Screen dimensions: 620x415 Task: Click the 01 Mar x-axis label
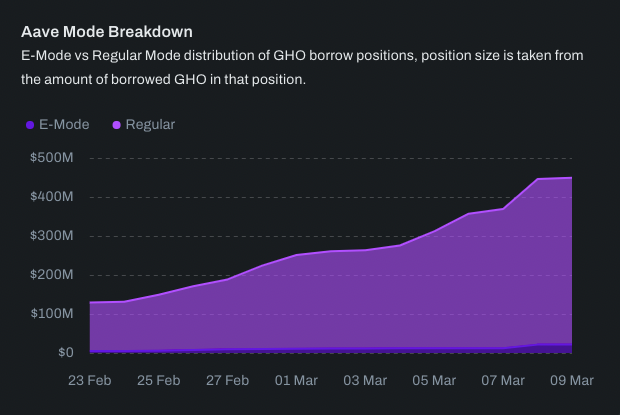point(296,380)
